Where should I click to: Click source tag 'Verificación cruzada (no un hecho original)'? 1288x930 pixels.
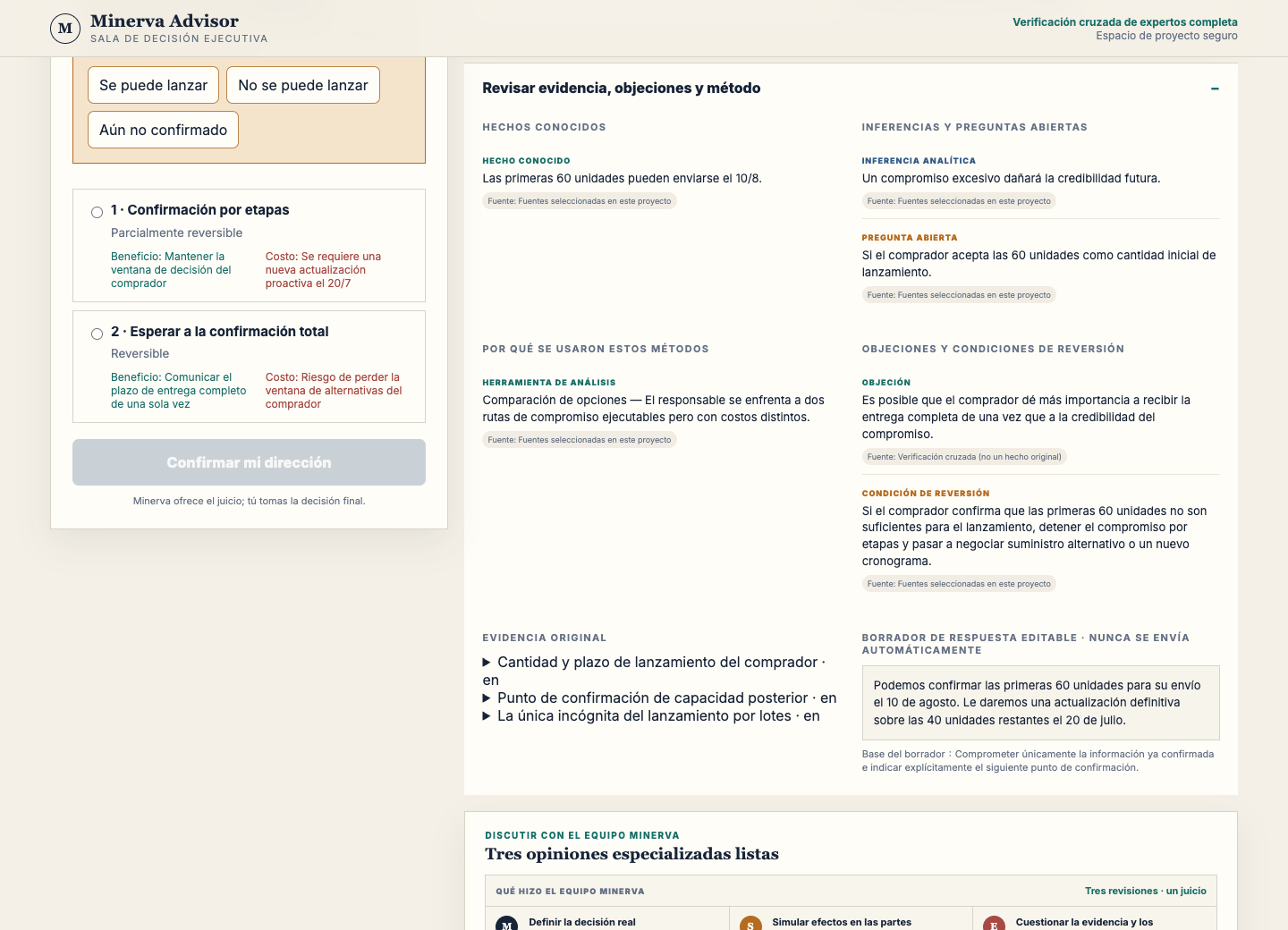[x=964, y=457]
